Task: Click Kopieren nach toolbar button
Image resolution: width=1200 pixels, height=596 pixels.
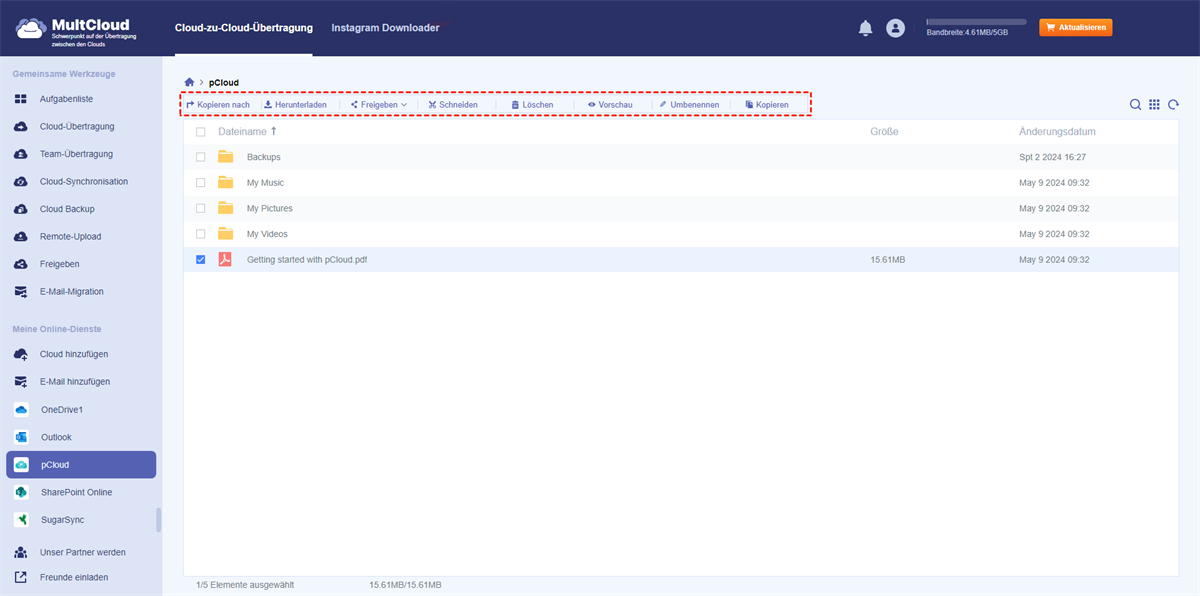Action: [x=218, y=104]
